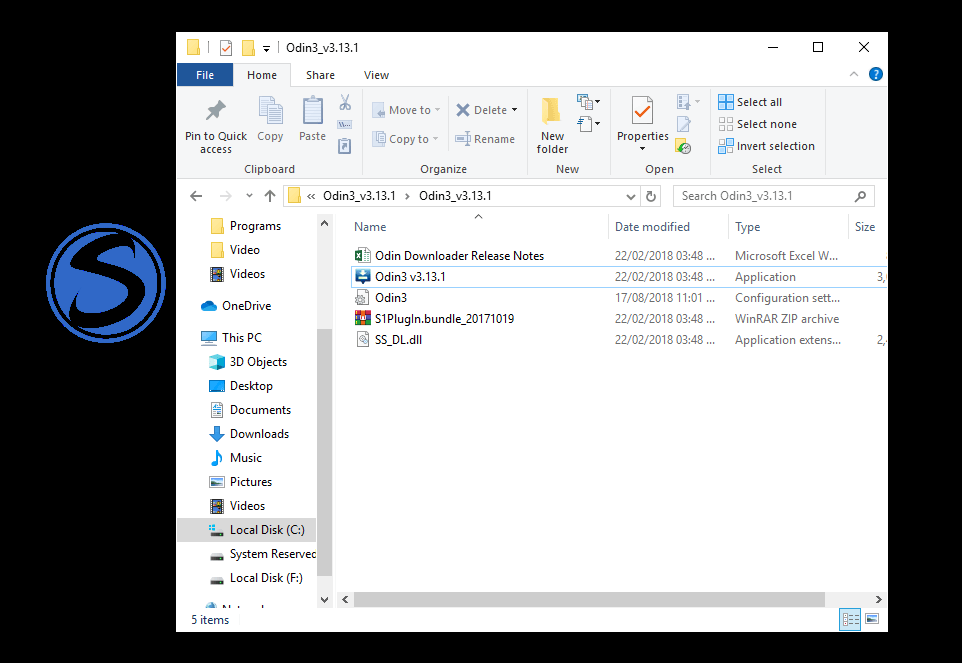Open the Help question mark icon
This screenshot has height=663, width=962.
[875, 74]
